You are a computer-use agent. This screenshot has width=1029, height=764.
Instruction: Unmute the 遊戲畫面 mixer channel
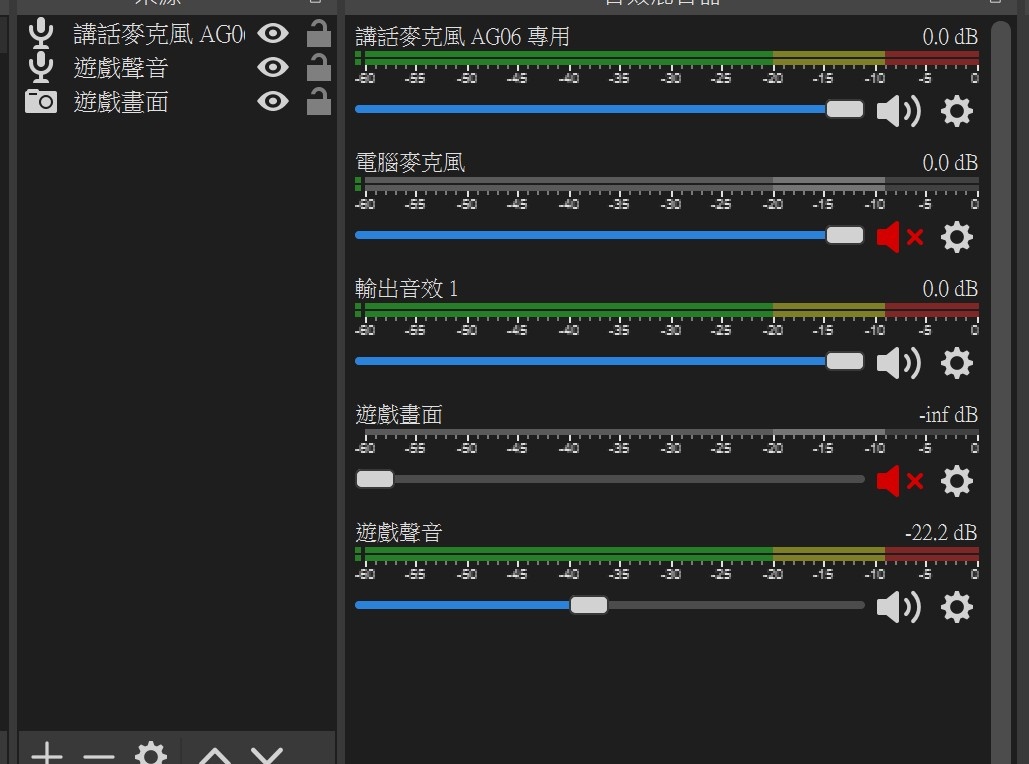click(900, 481)
